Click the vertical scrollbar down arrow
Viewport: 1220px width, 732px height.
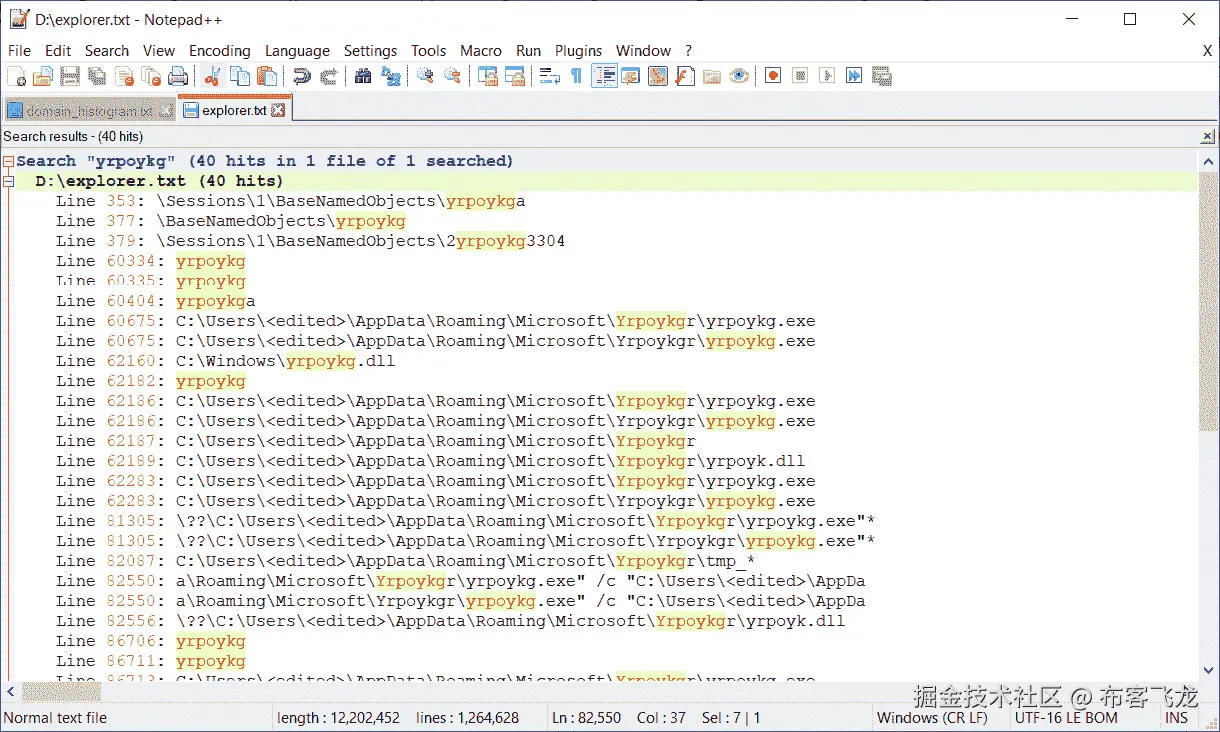(x=1208, y=672)
